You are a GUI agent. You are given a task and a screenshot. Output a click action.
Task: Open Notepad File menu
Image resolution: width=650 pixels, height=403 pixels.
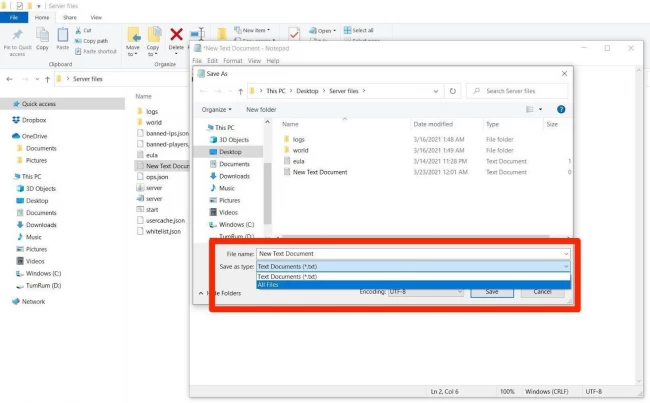pyautogui.click(x=197, y=61)
